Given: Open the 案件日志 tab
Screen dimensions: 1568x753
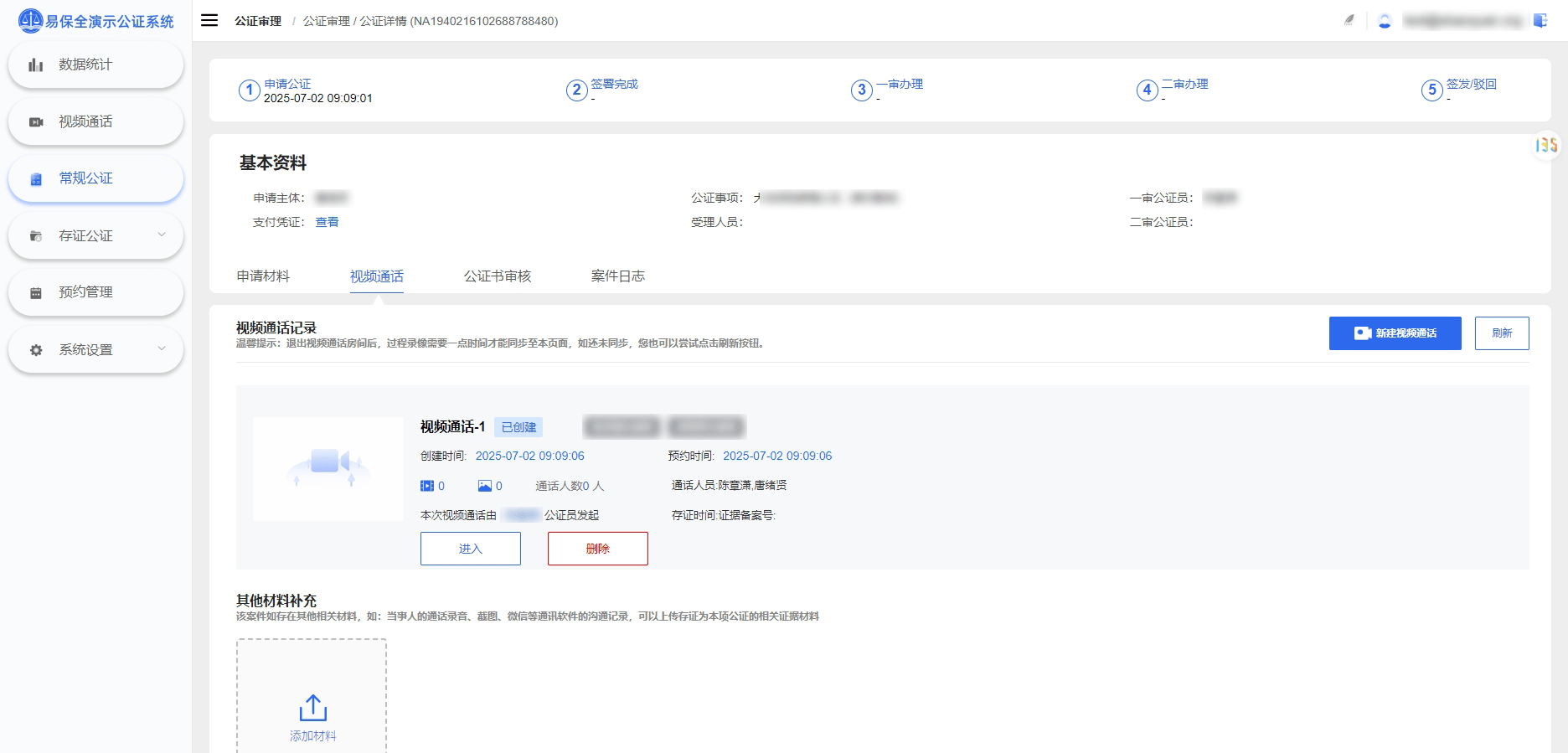Looking at the screenshot, I should pos(617,276).
